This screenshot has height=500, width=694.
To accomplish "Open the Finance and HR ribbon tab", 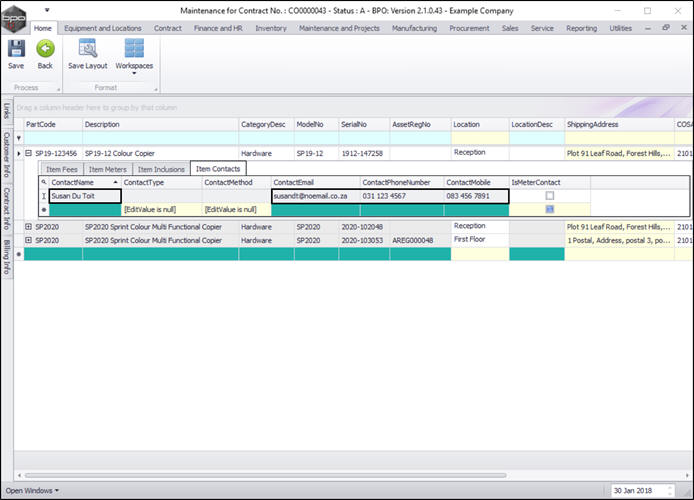I will 216,28.
